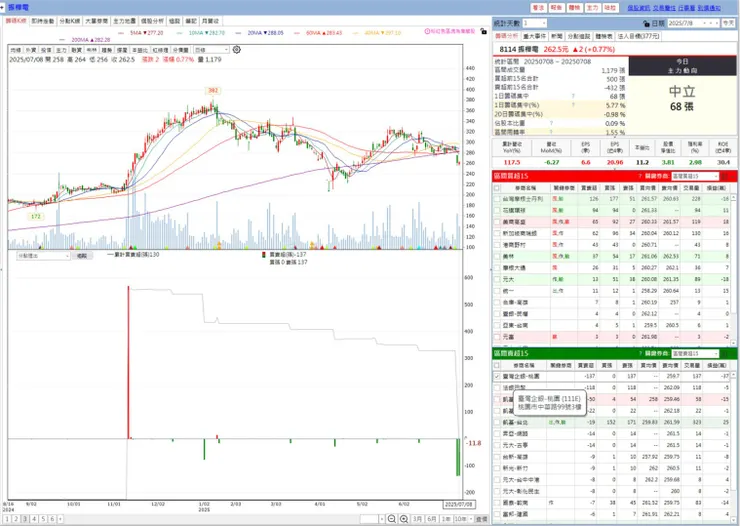Toggle 投信 overlay button on chart toolbar
740x526 pixels.
tap(46, 50)
